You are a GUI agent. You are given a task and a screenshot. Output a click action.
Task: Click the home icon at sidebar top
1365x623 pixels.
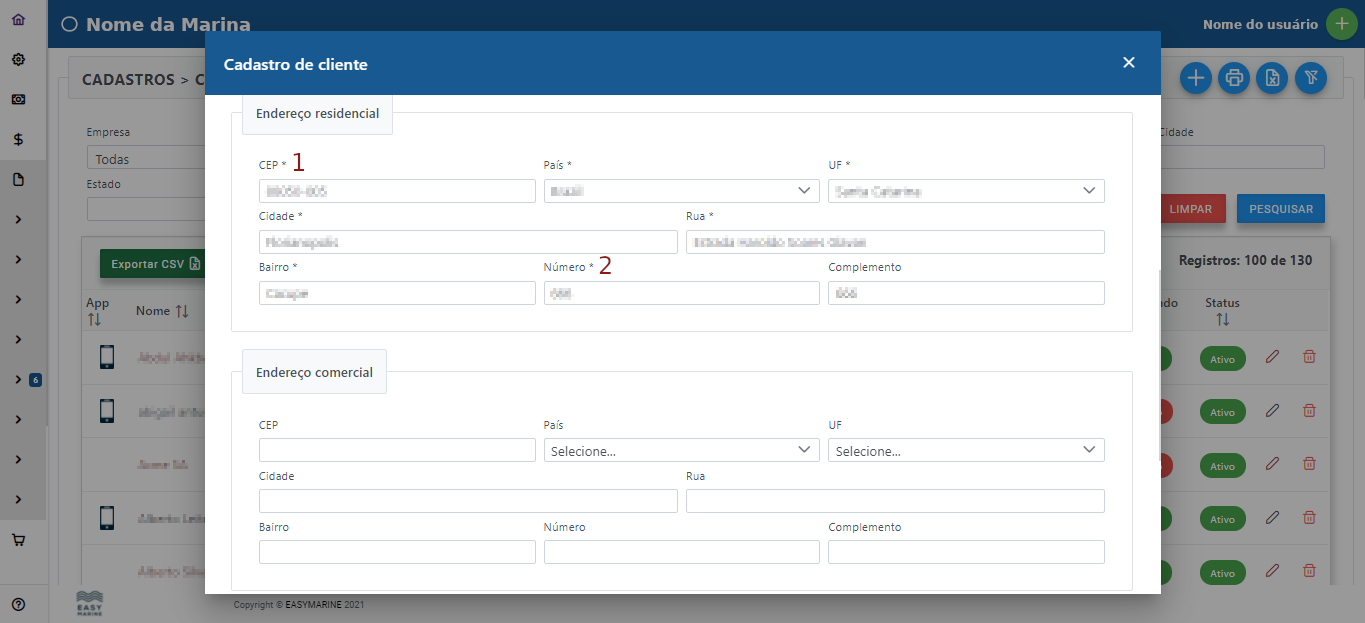pyautogui.click(x=17, y=17)
